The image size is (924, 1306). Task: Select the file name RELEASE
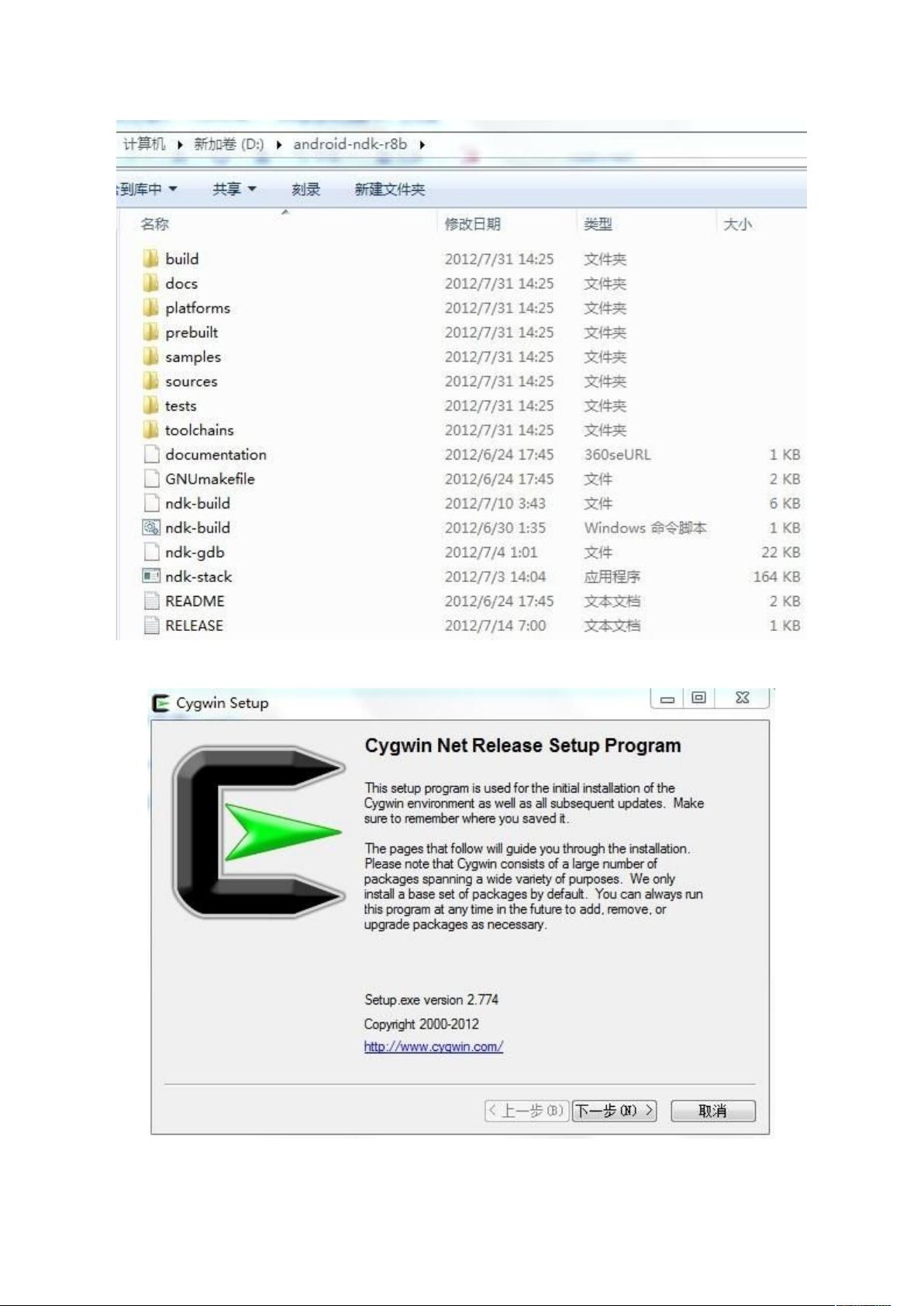(194, 625)
